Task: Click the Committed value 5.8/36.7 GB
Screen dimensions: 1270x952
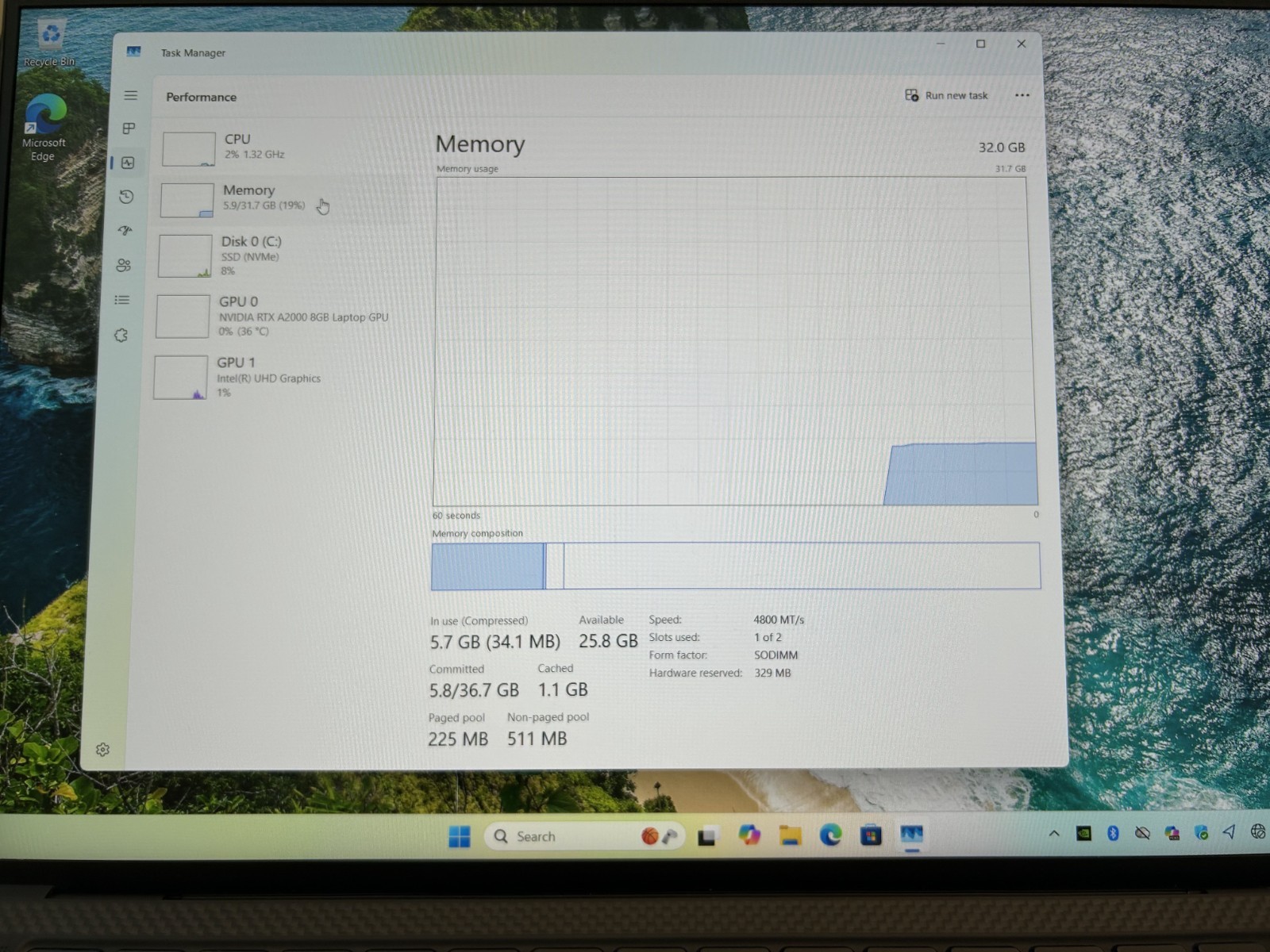Action: [474, 690]
